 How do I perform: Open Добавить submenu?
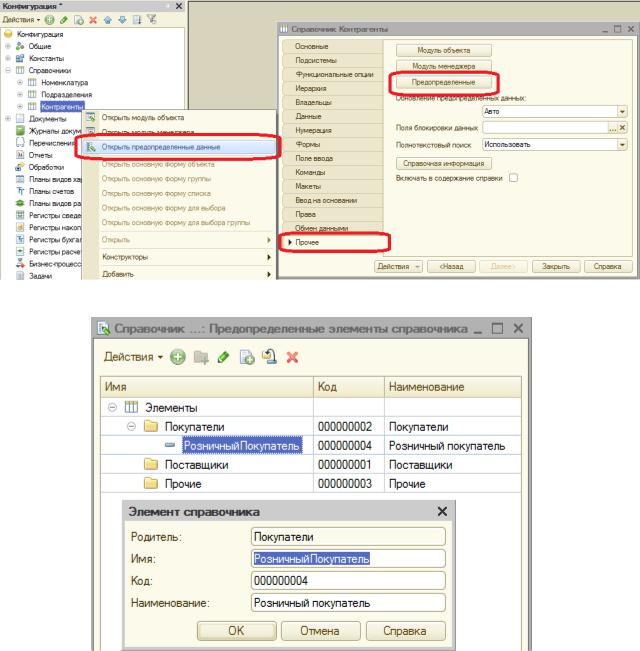point(179,274)
